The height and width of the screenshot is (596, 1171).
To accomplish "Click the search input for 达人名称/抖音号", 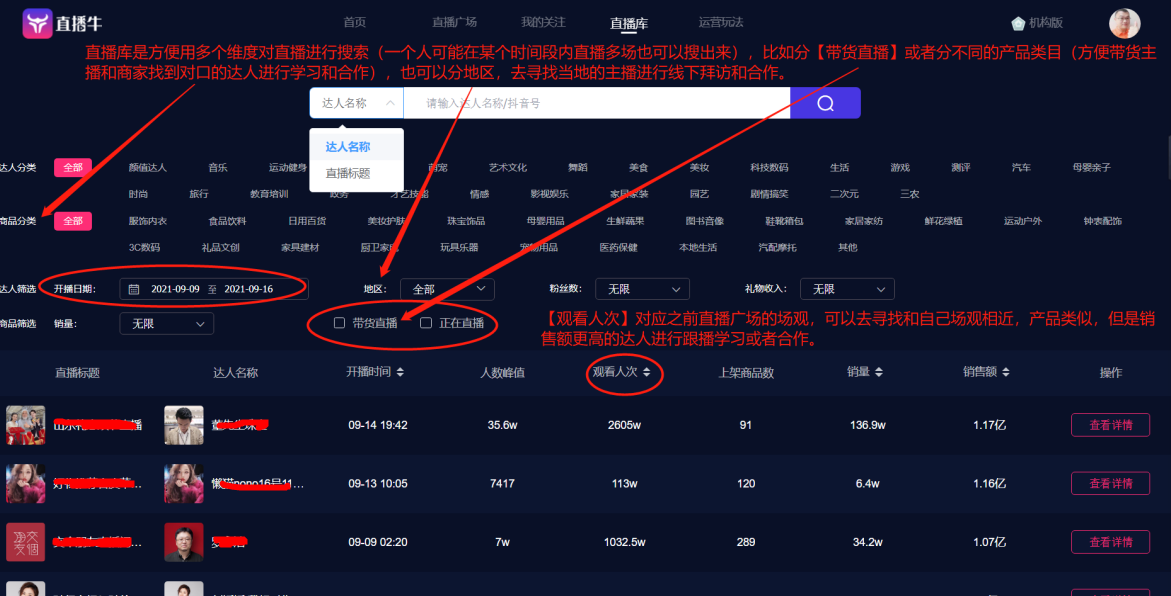I will point(597,103).
